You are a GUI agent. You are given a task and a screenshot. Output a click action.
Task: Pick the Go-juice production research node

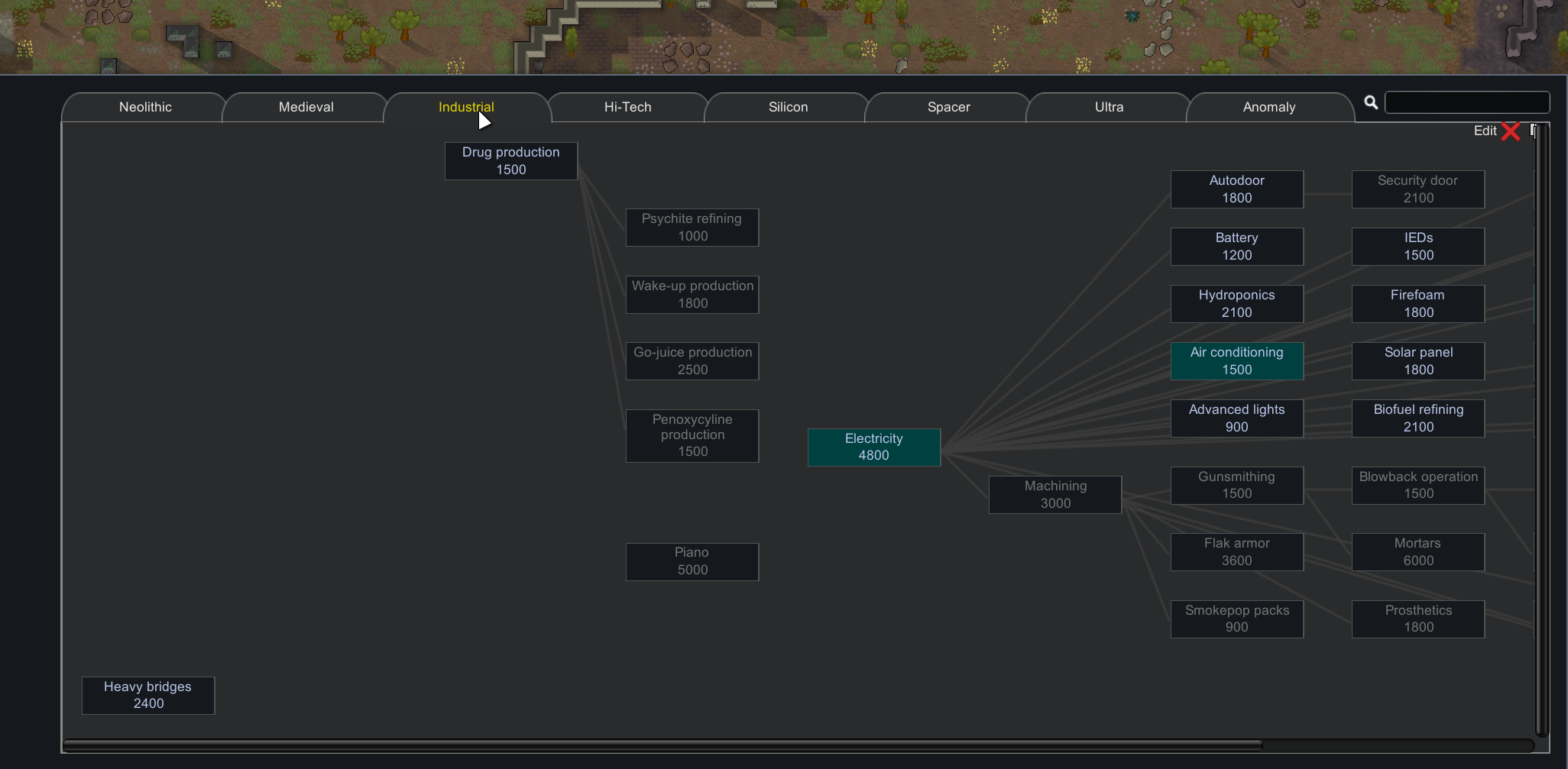pyautogui.click(x=692, y=361)
